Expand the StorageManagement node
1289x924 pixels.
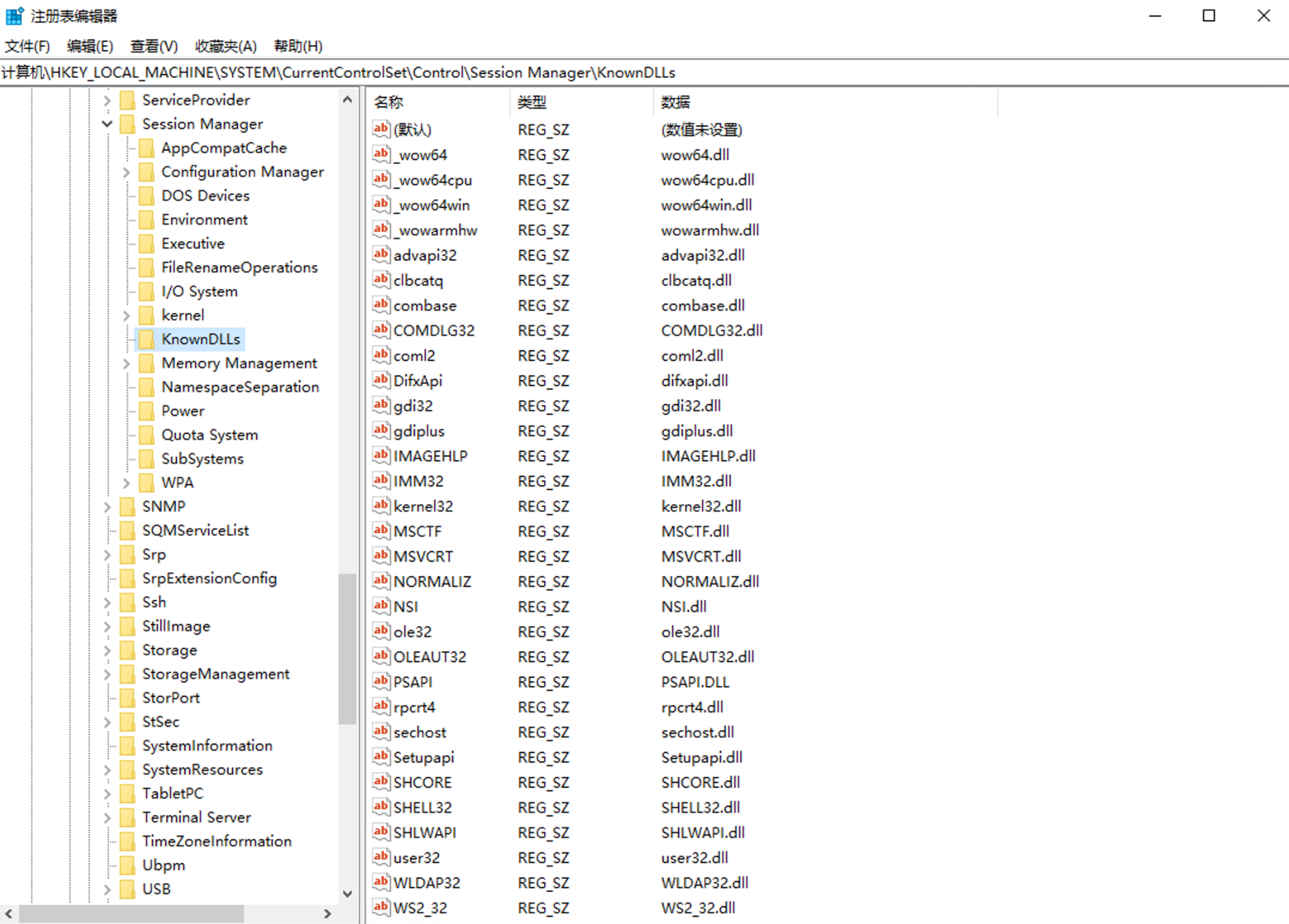tap(107, 675)
